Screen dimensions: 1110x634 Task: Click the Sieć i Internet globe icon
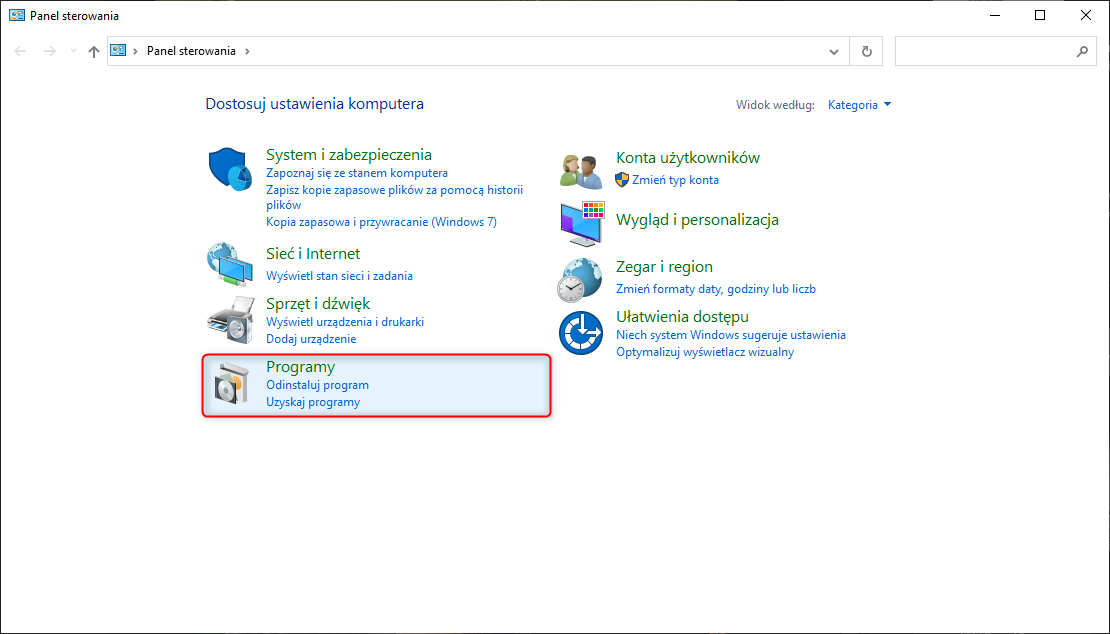point(232,264)
